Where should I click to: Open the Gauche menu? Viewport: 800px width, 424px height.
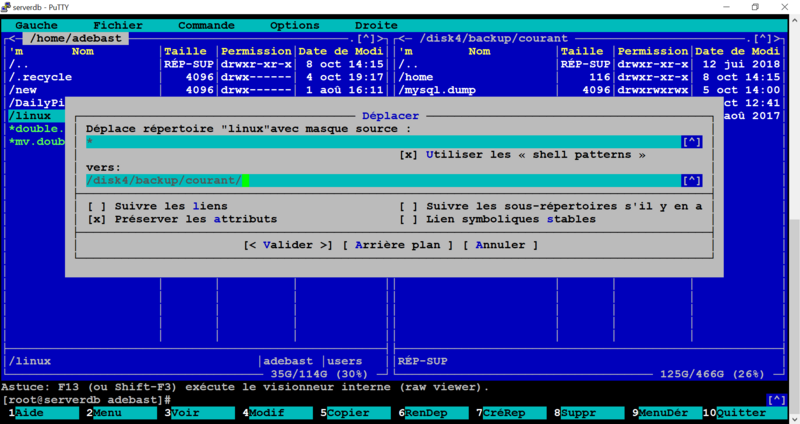[x=36, y=26]
